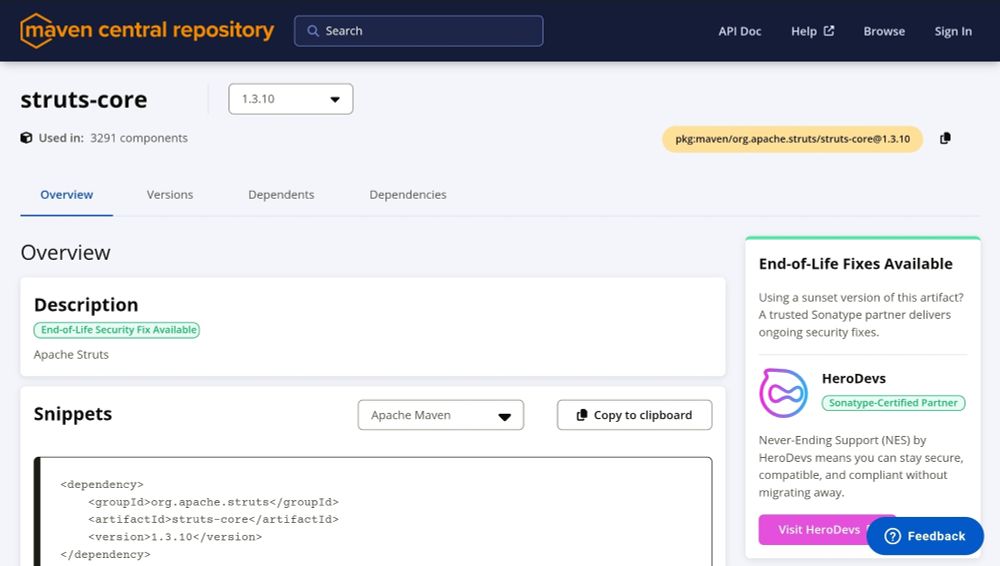Click the HeroDevs logo icon
This screenshot has height=566, width=1000.
coord(784,393)
